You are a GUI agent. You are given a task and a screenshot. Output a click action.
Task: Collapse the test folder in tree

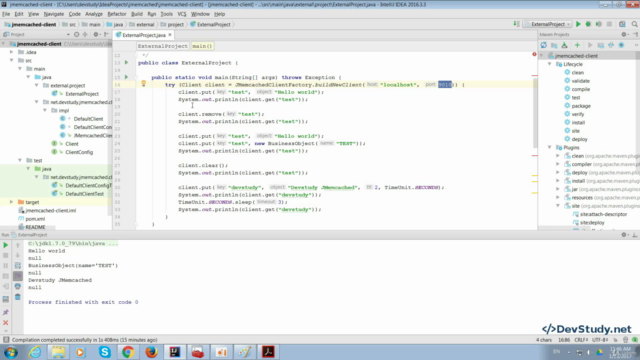(20, 160)
